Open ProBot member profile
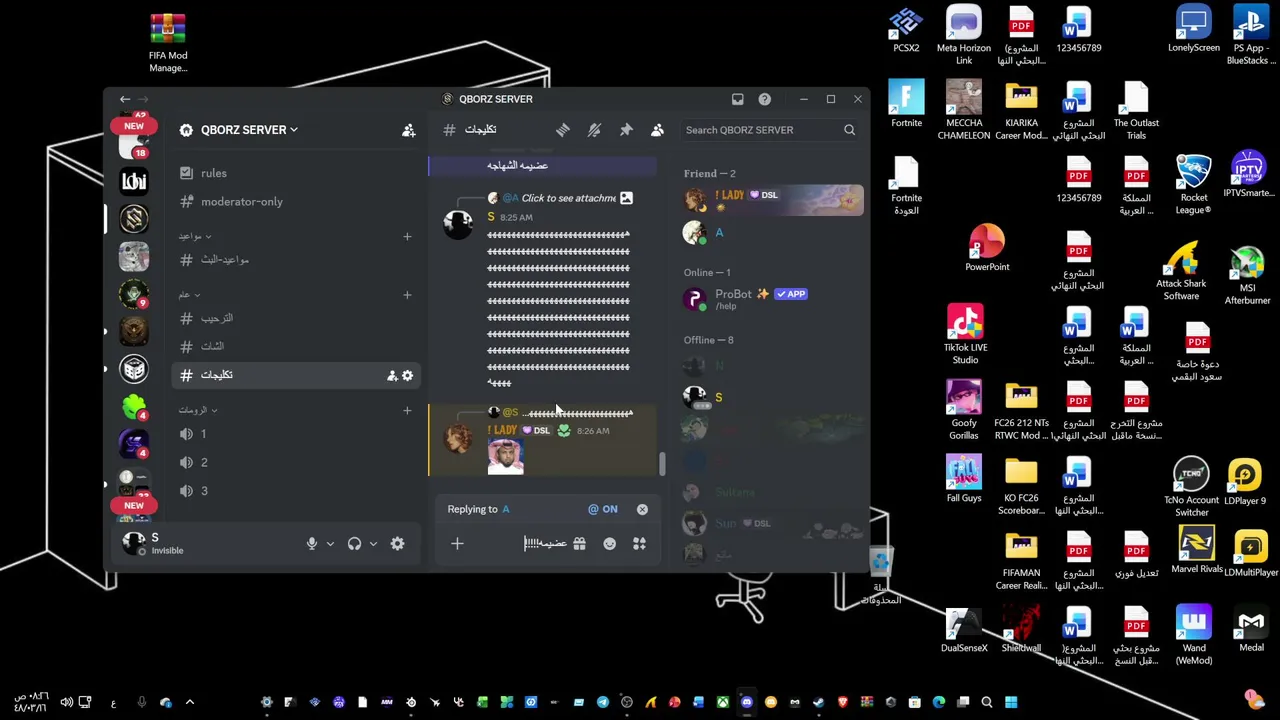1280x720 pixels. [772, 298]
